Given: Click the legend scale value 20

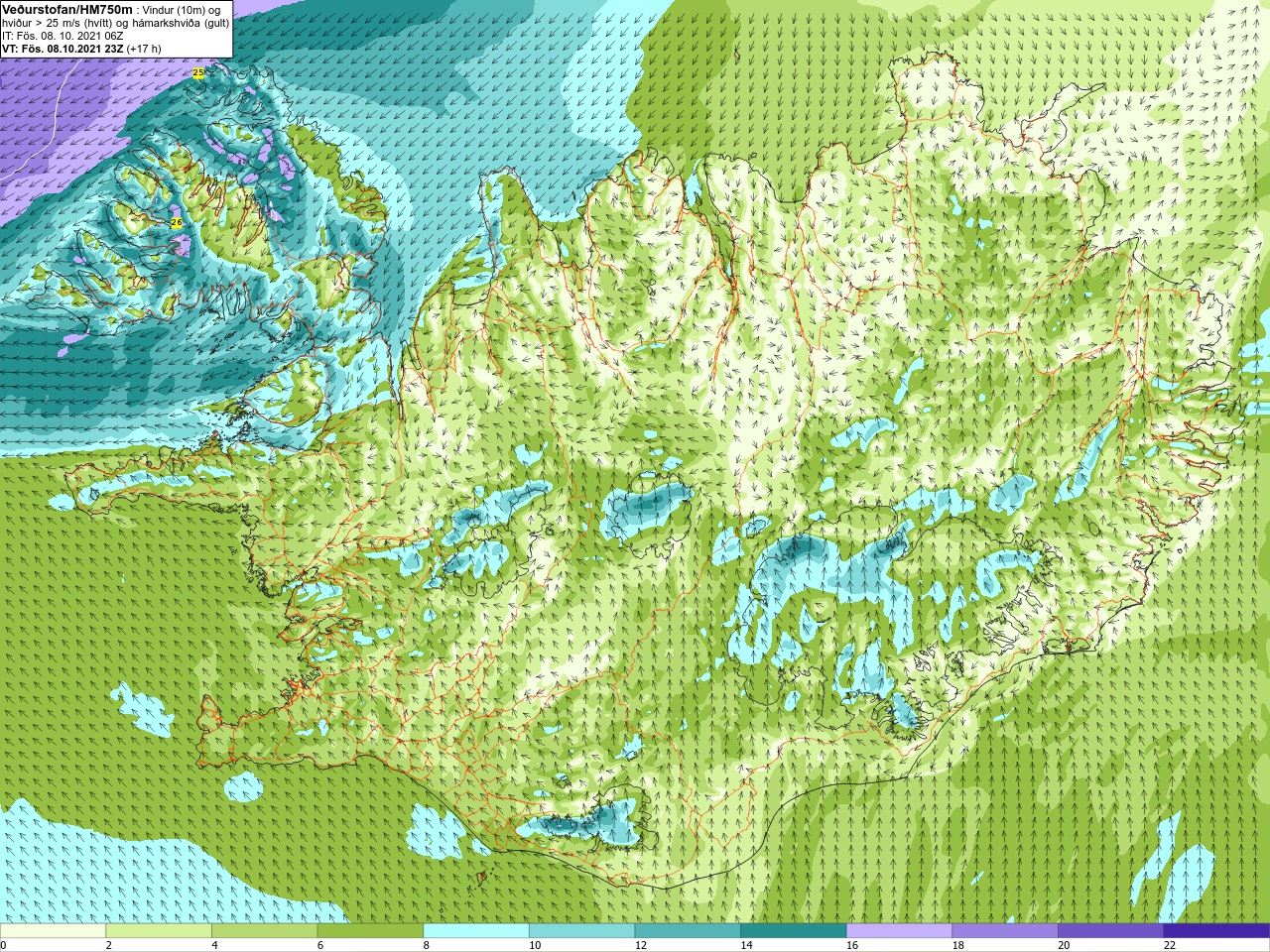Looking at the screenshot, I should pyautogui.click(x=1064, y=945).
